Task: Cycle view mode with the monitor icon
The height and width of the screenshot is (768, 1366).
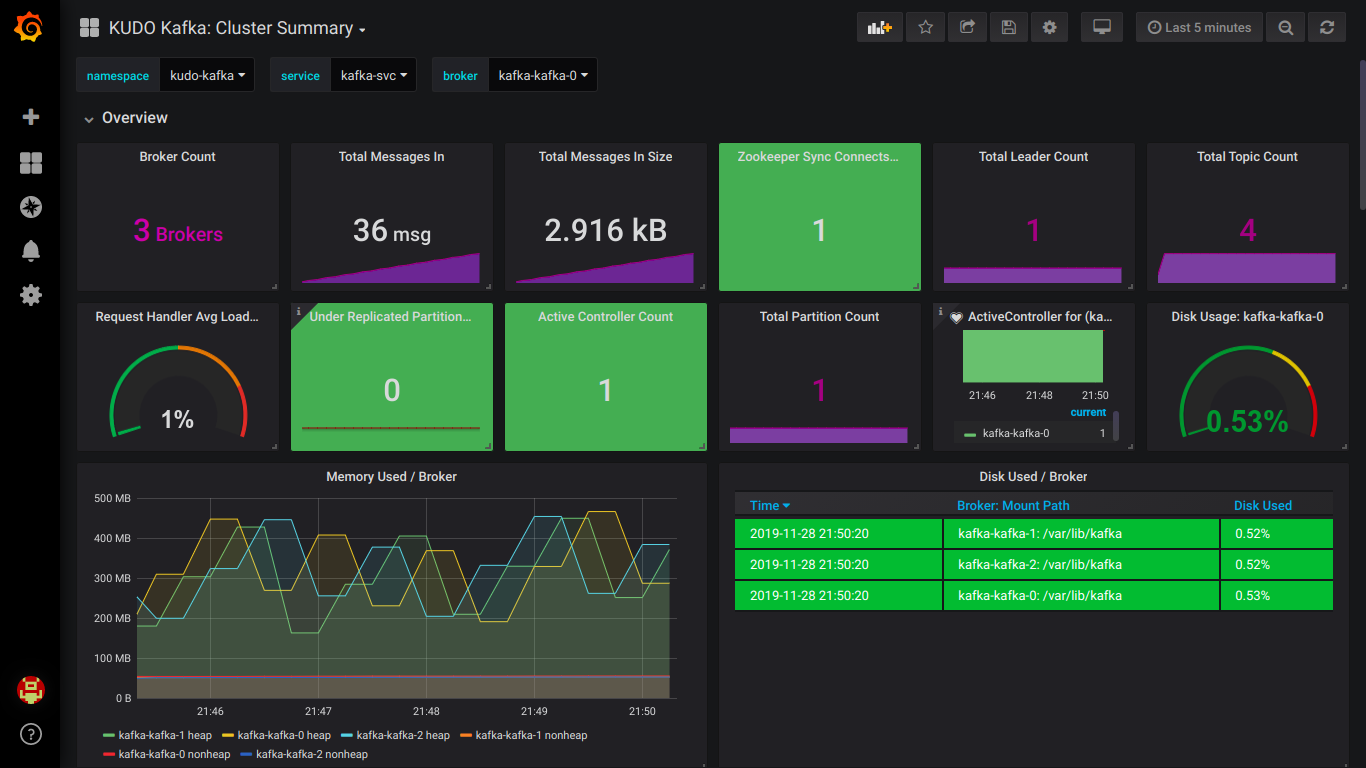Action: click(1102, 27)
